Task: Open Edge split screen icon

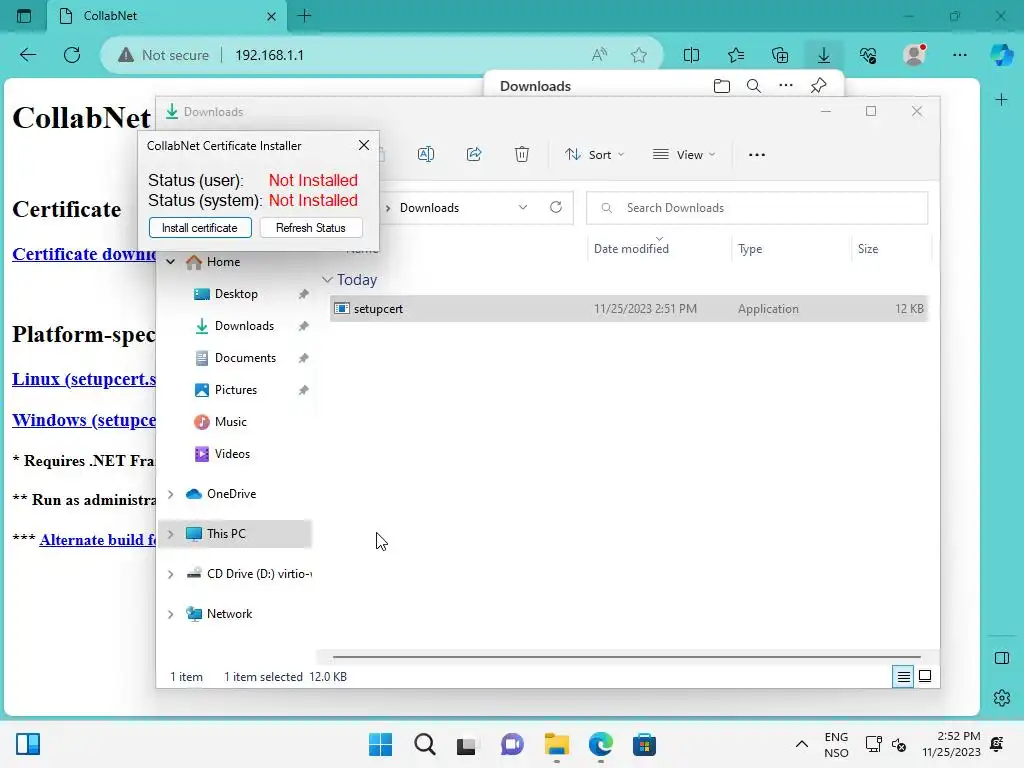Action: pos(691,55)
